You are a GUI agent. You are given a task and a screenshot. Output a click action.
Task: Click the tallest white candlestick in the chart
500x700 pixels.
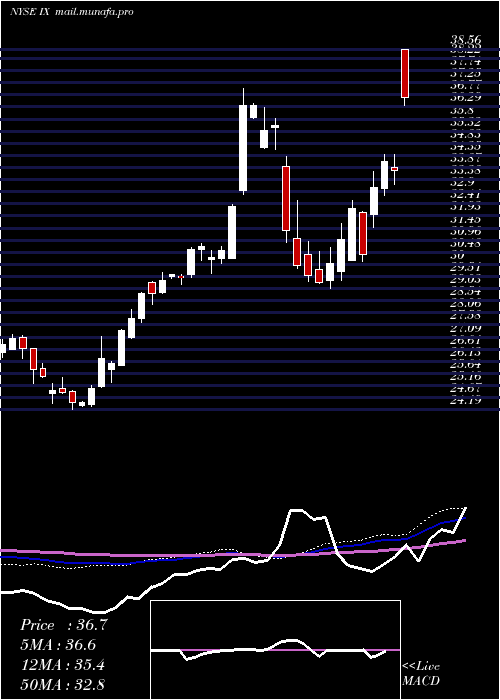pyautogui.click(x=243, y=148)
